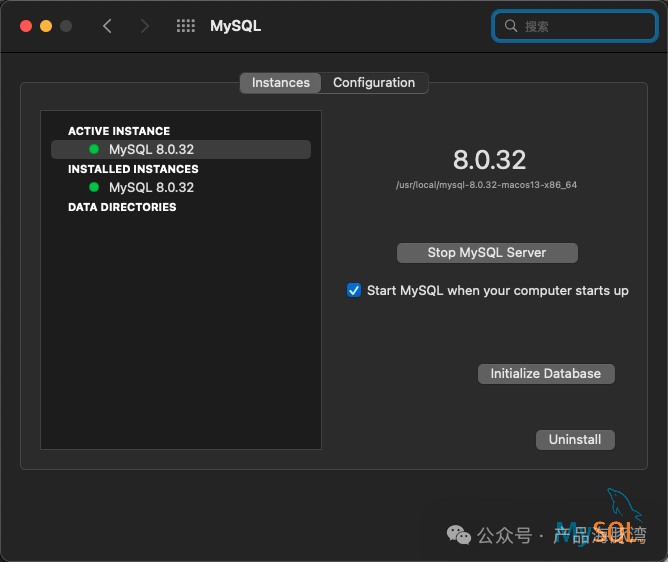Click the INSTALLED INSTANCES heading
This screenshot has width=668, height=562.
pyautogui.click(x=133, y=169)
